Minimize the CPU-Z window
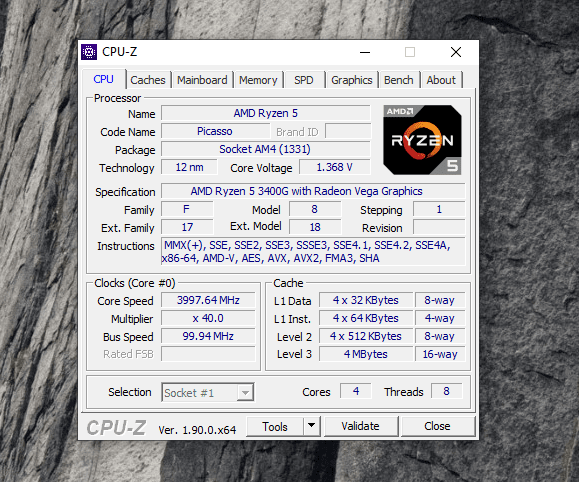 [x=365, y=52]
